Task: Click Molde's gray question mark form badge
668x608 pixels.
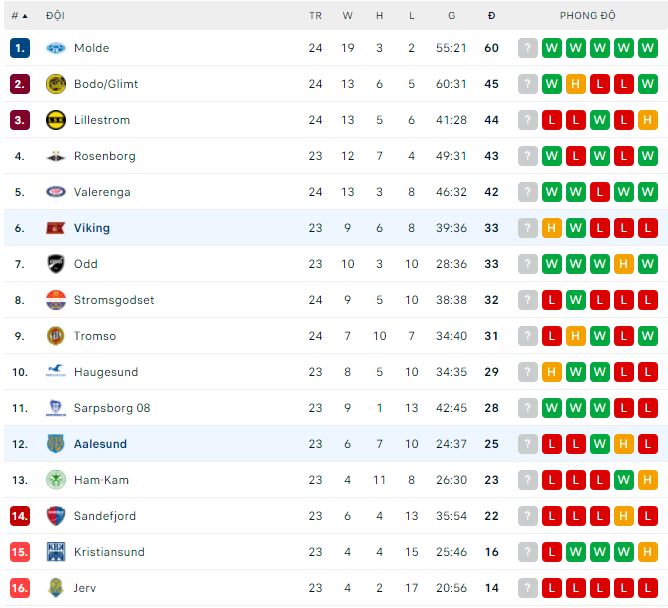Action: point(527,48)
